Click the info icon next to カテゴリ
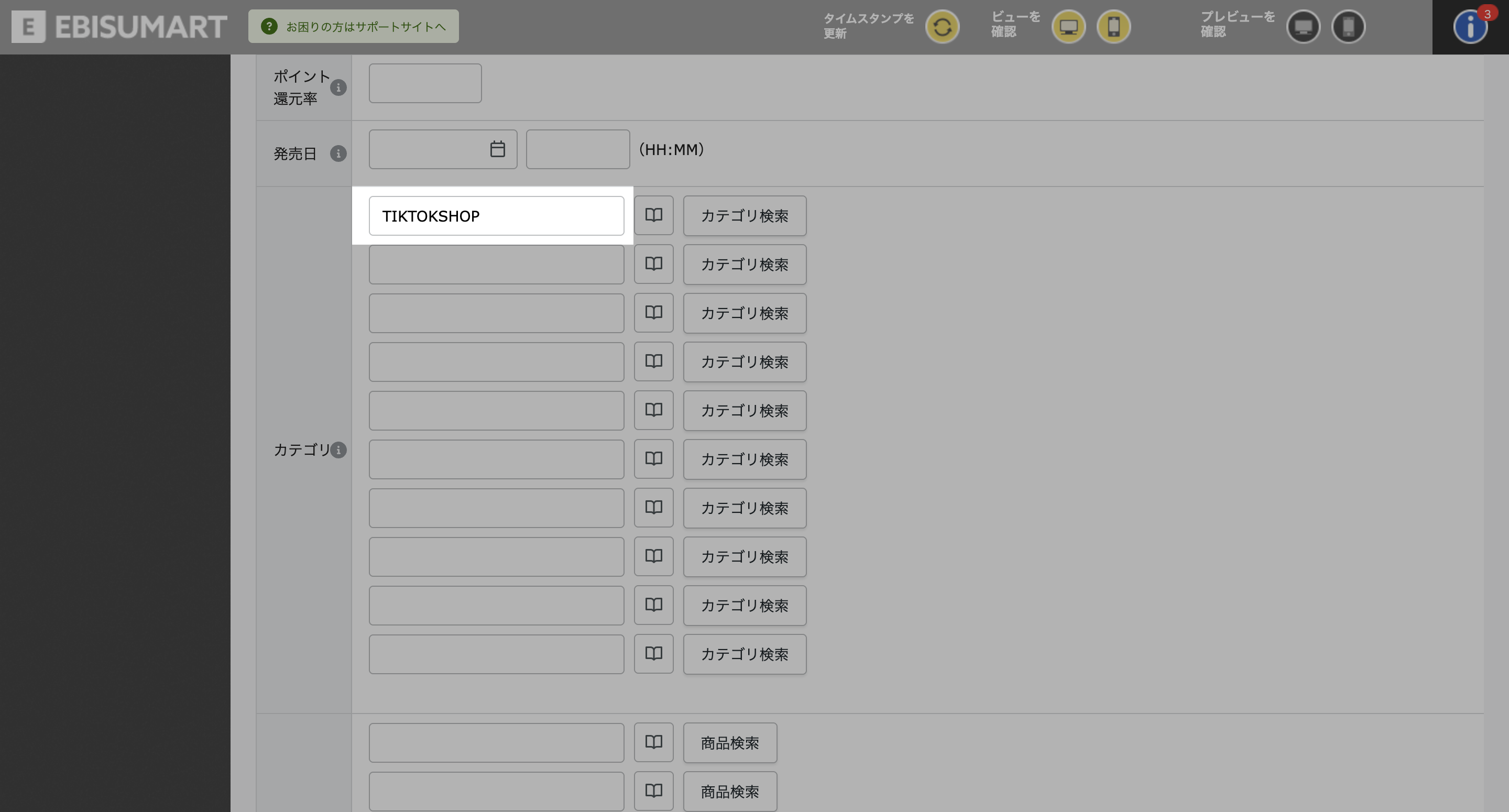 pos(338,450)
